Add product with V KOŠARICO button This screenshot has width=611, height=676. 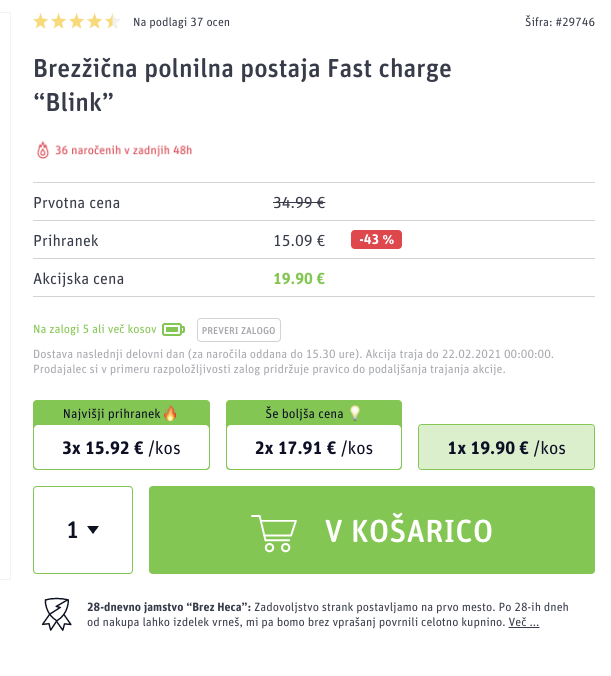click(372, 530)
